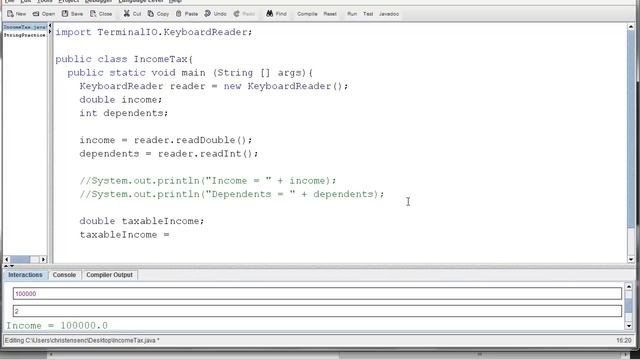Click the Reset toolbar button
This screenshot has height=360, width=640.
pos(330,14)
